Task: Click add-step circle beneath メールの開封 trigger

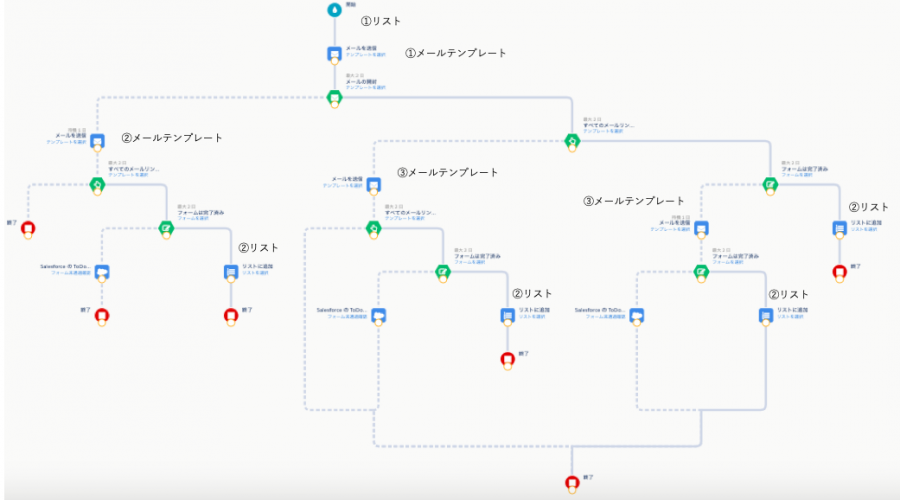Action: 335,104
